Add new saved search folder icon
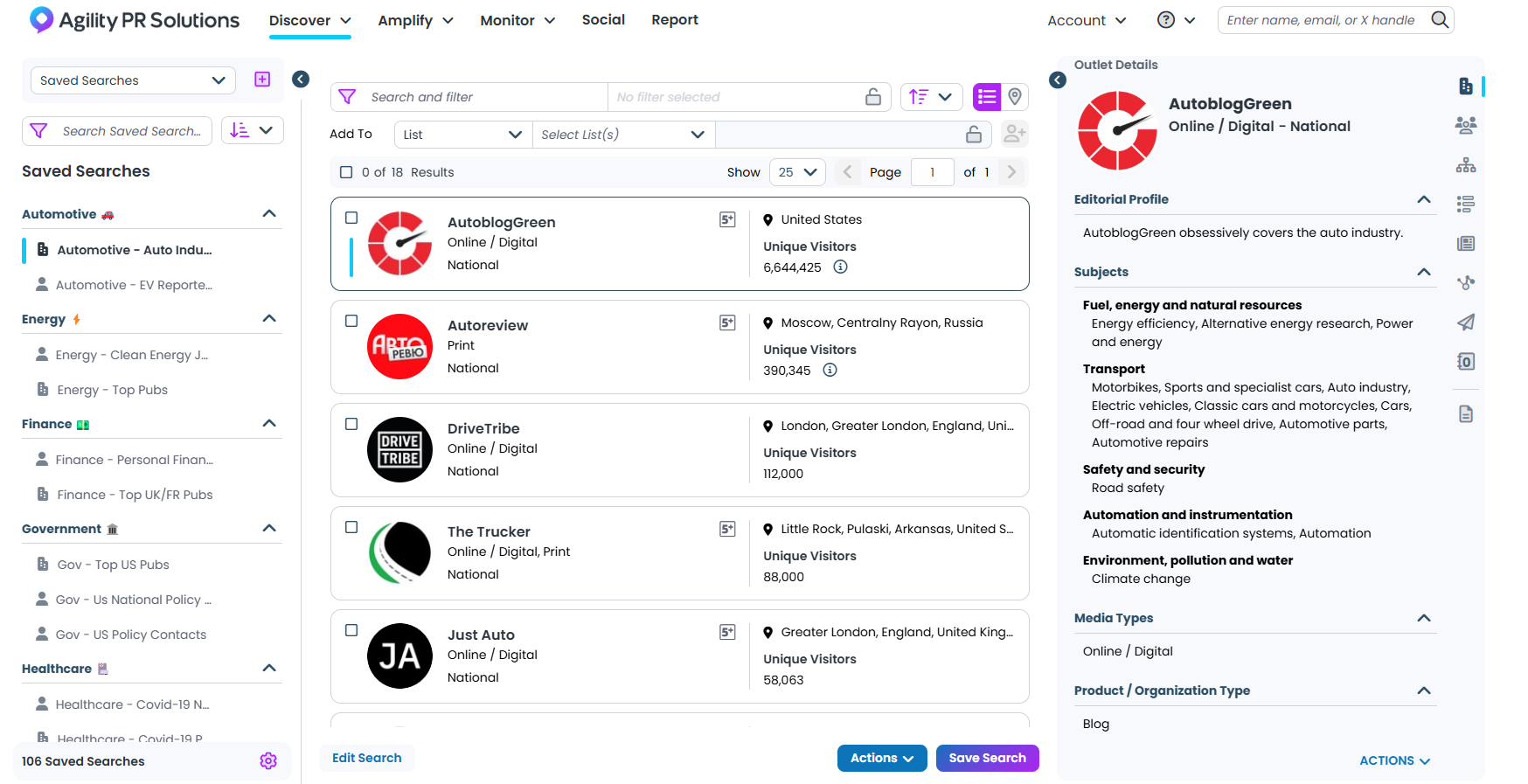The height and width of the screenshot is (784, 1528). pyautogui.click(x=262, y=80)
